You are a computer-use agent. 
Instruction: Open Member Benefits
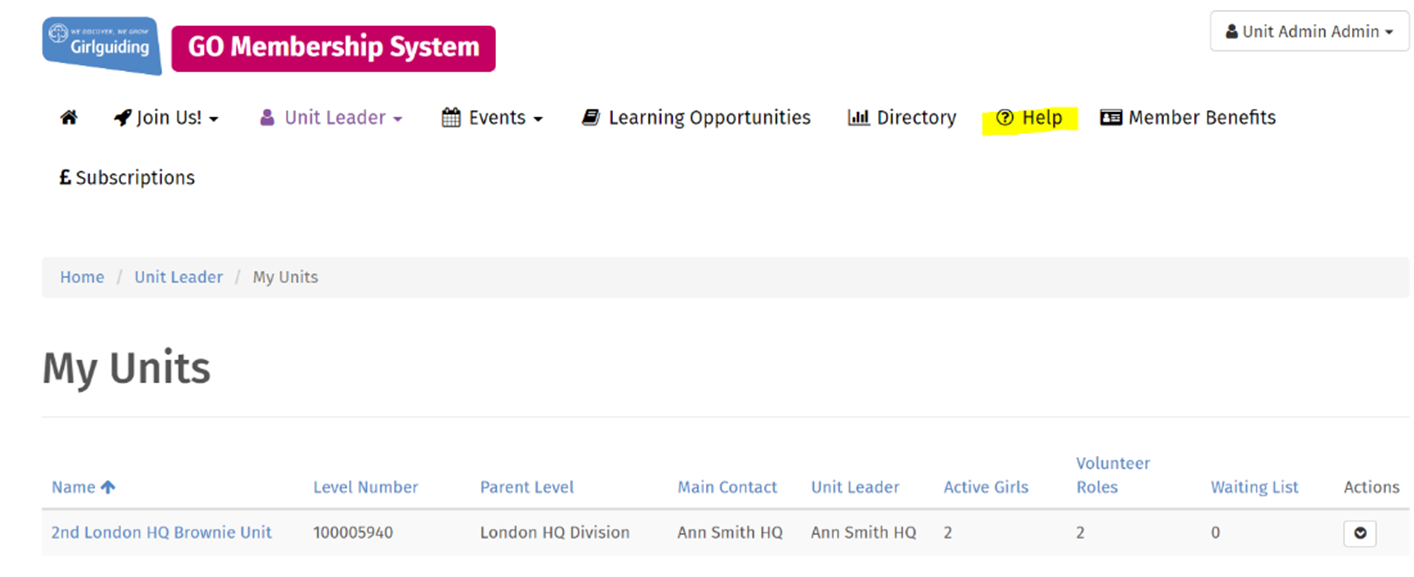1188,118
